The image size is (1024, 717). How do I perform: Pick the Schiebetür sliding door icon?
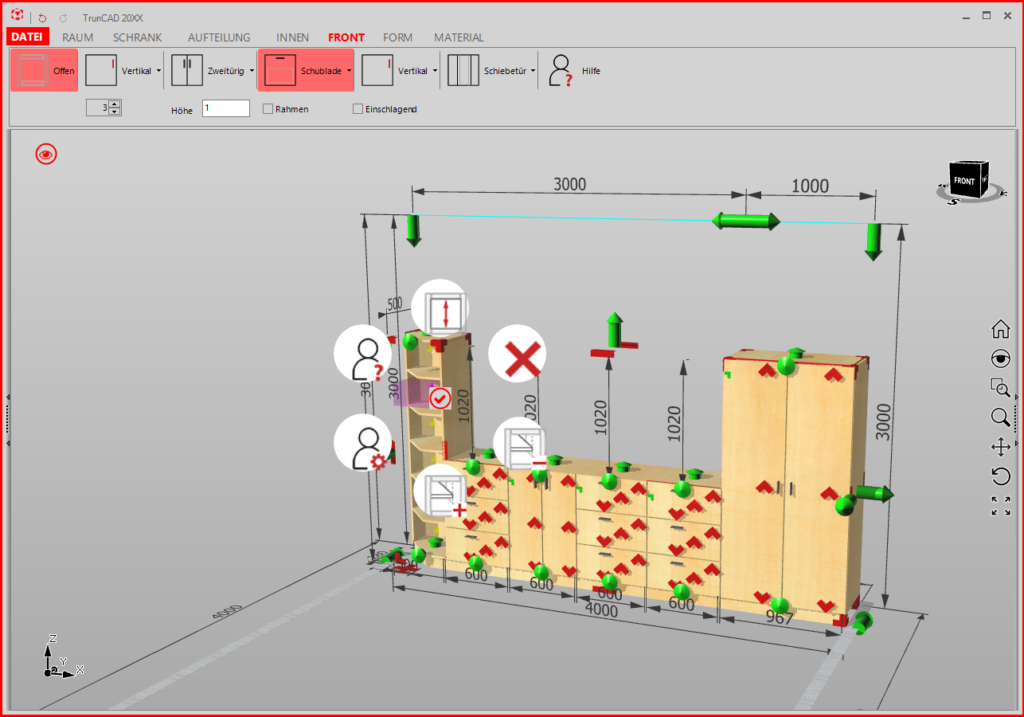point(464,71)
